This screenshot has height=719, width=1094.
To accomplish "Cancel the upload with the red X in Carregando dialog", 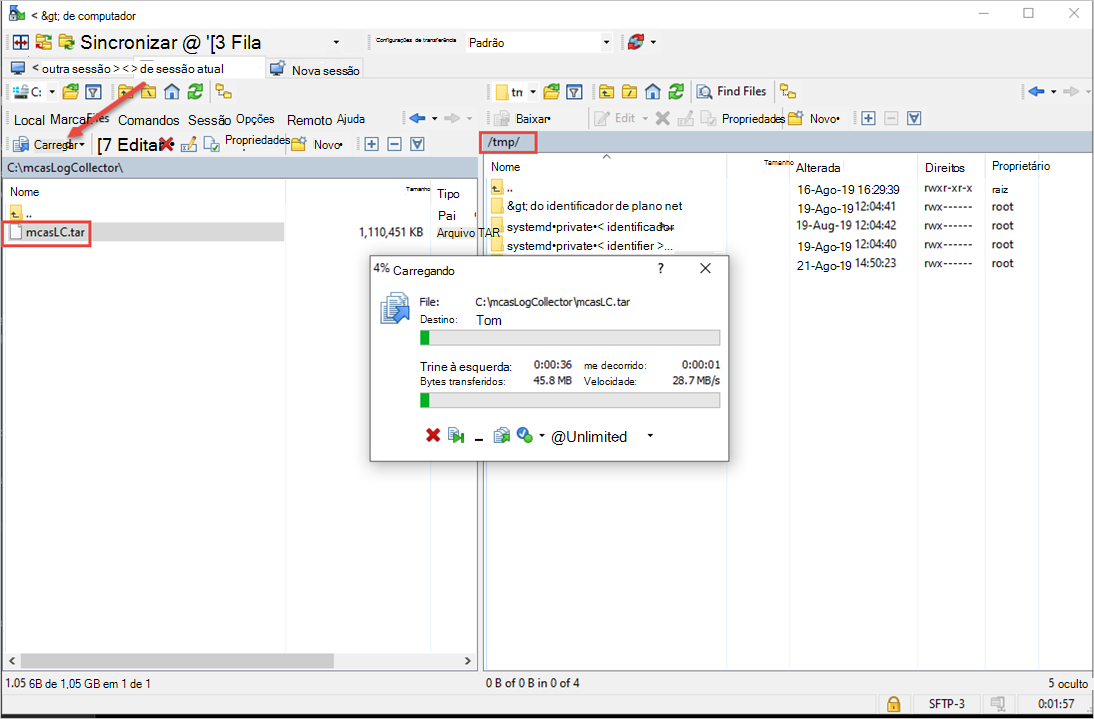I will (433, 436).
